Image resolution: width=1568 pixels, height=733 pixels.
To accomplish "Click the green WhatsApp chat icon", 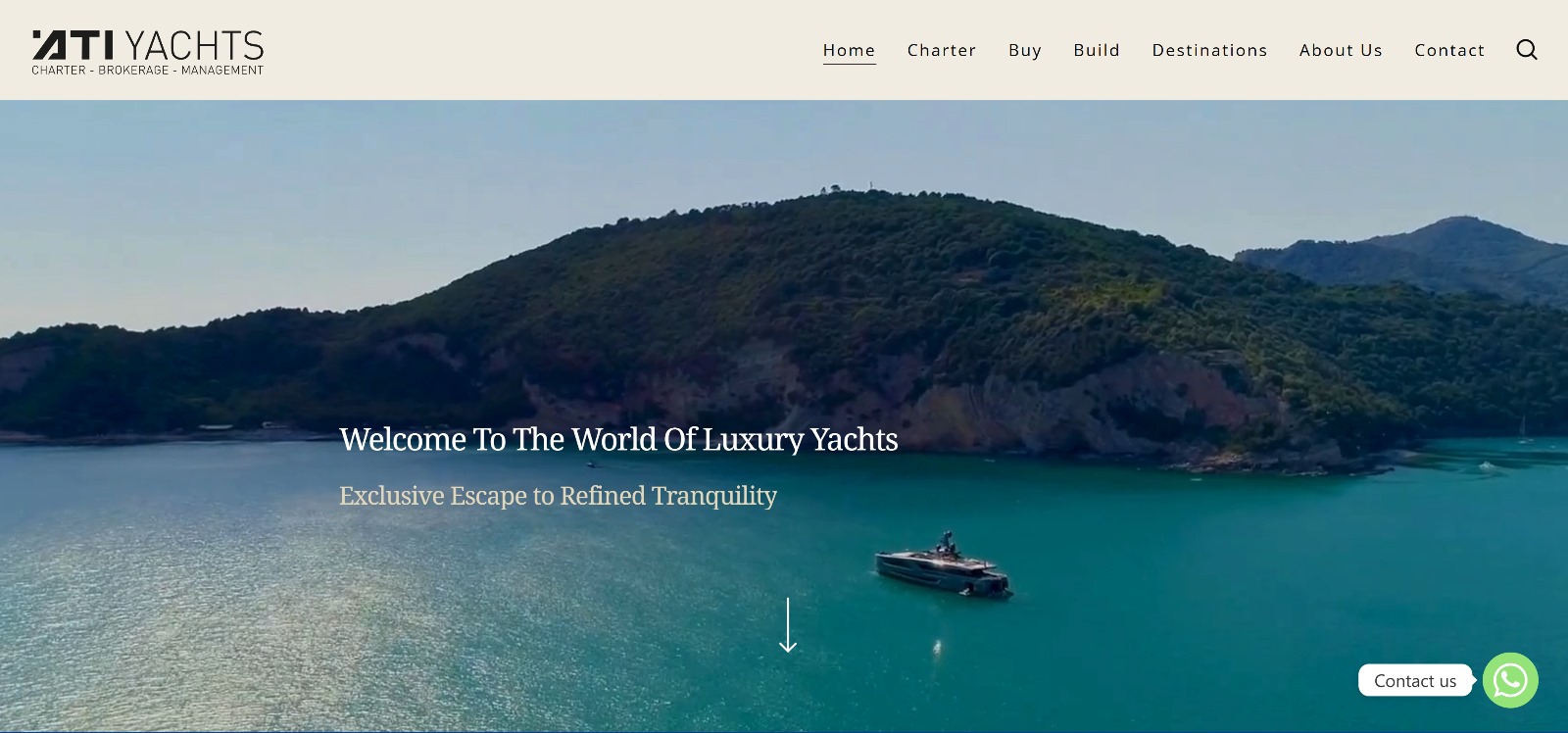I will coord(1510,680).
